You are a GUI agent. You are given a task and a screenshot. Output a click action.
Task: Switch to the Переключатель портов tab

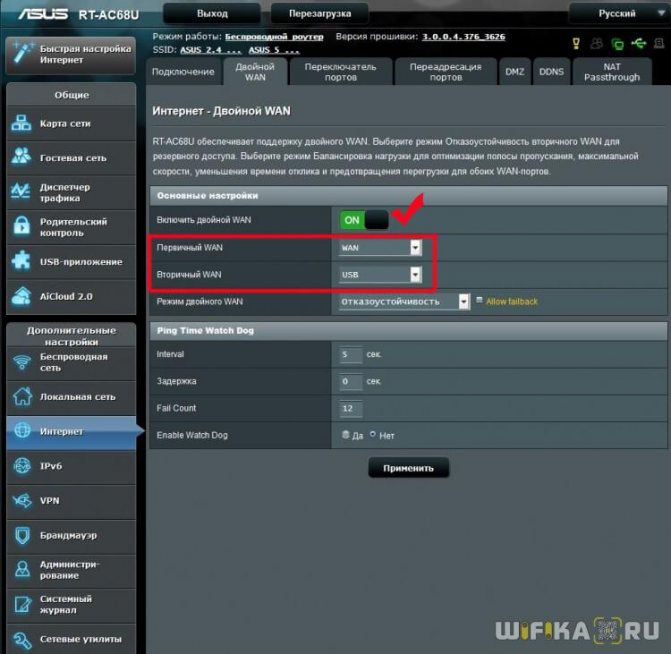[x=341, y=72]
